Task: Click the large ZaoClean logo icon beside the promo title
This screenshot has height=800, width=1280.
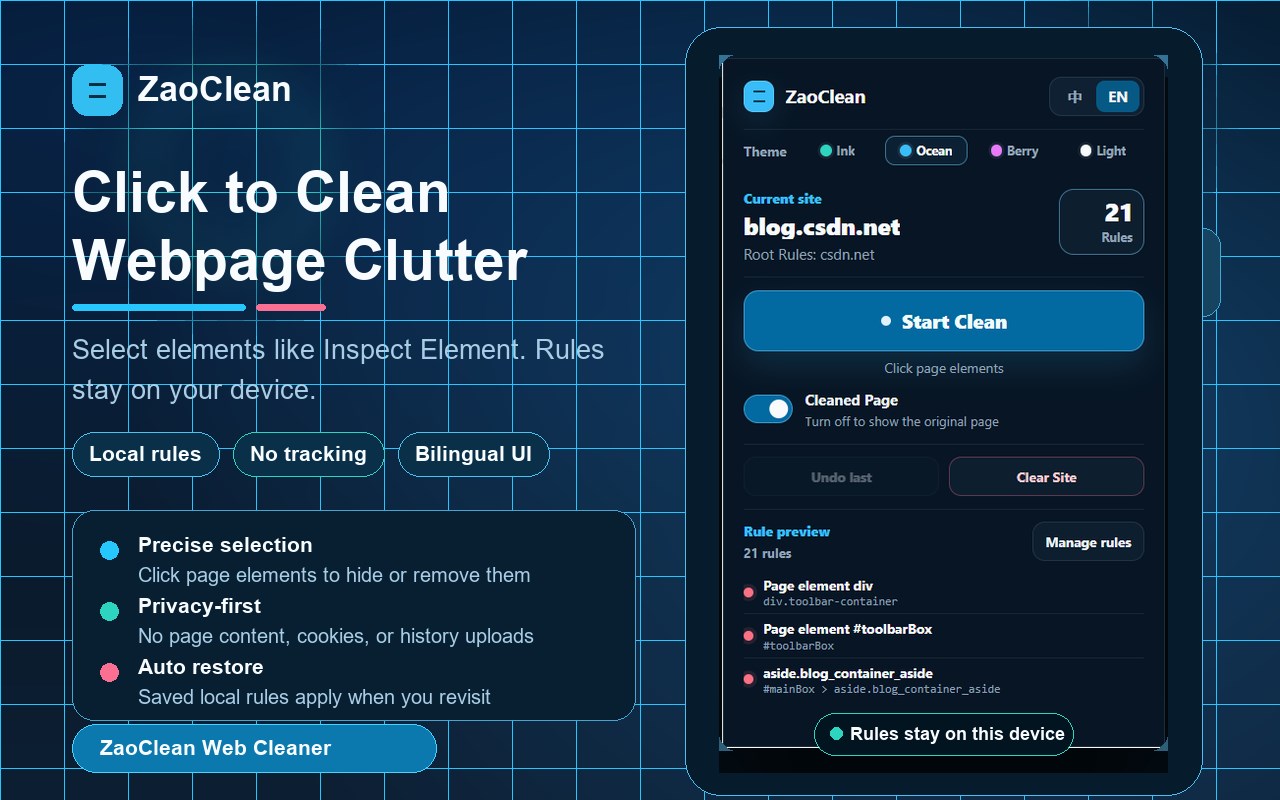Action: pyautogui.click(x=97, y=90)
